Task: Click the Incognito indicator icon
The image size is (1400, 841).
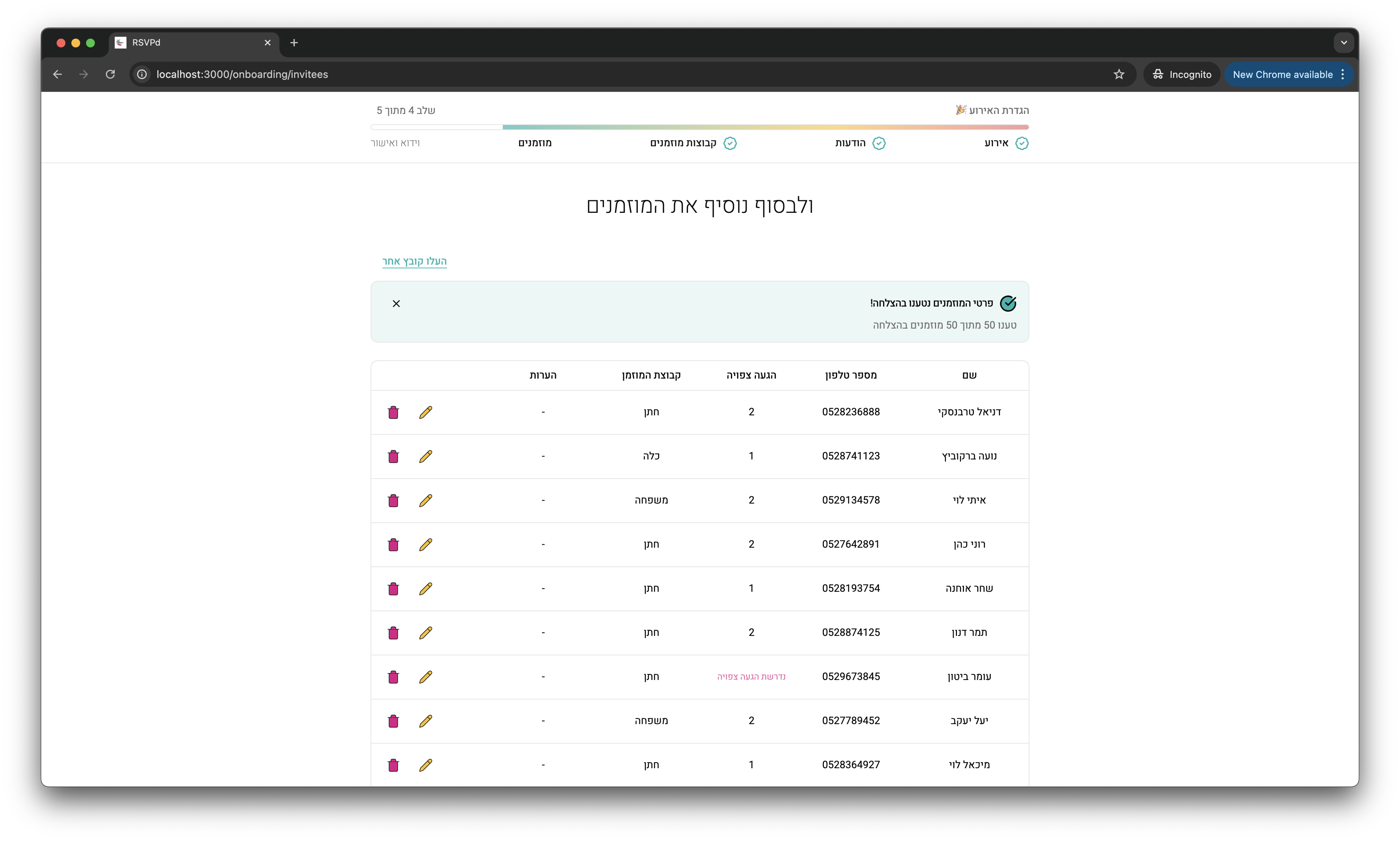Action: tap(1158, 74)
